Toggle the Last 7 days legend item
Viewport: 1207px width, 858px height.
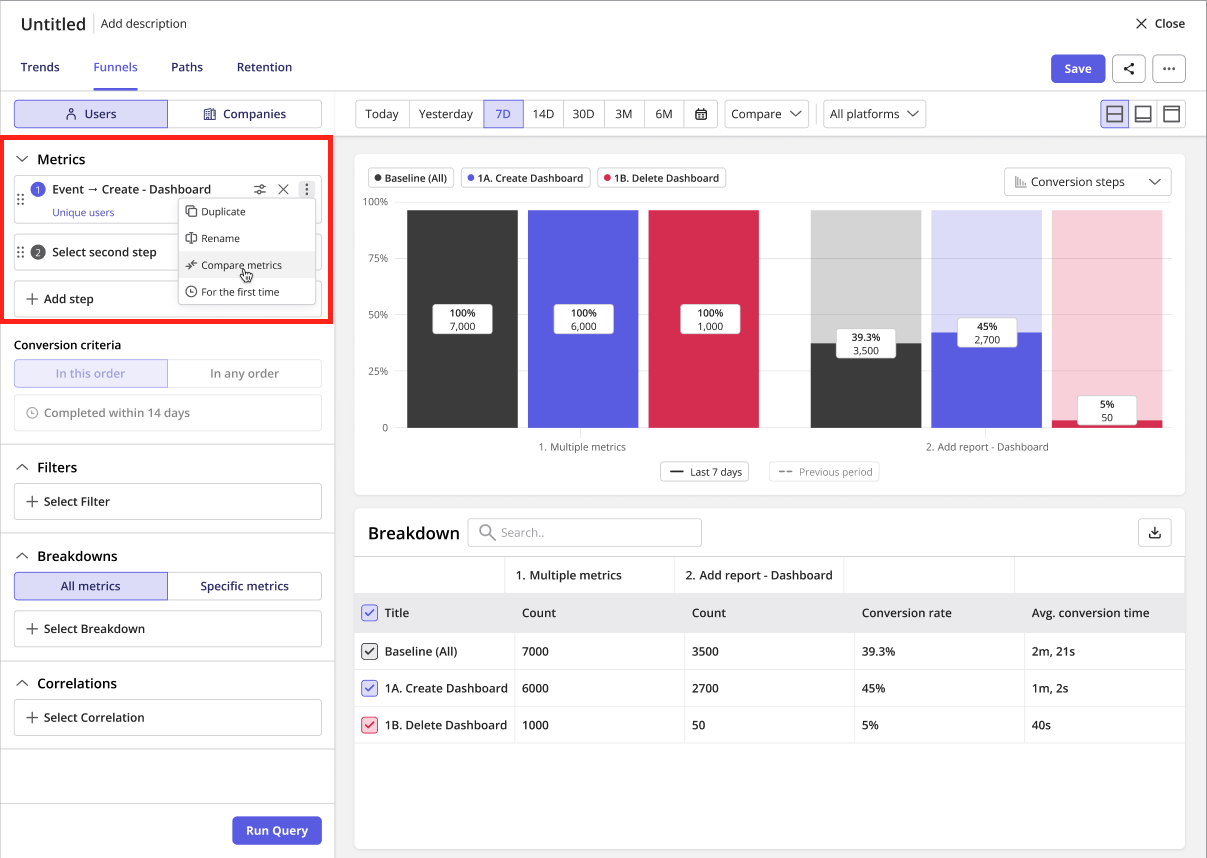705,472
